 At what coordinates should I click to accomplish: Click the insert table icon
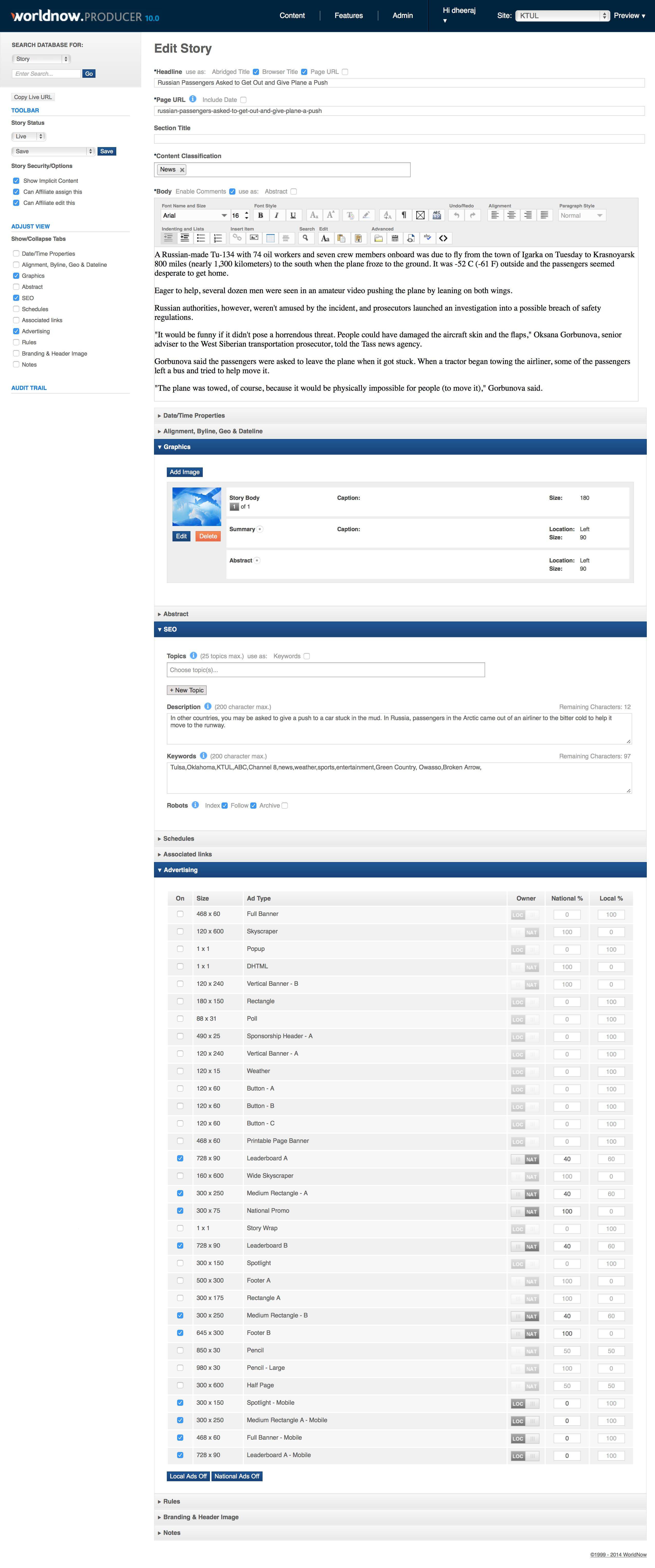(x=270, y=238)
